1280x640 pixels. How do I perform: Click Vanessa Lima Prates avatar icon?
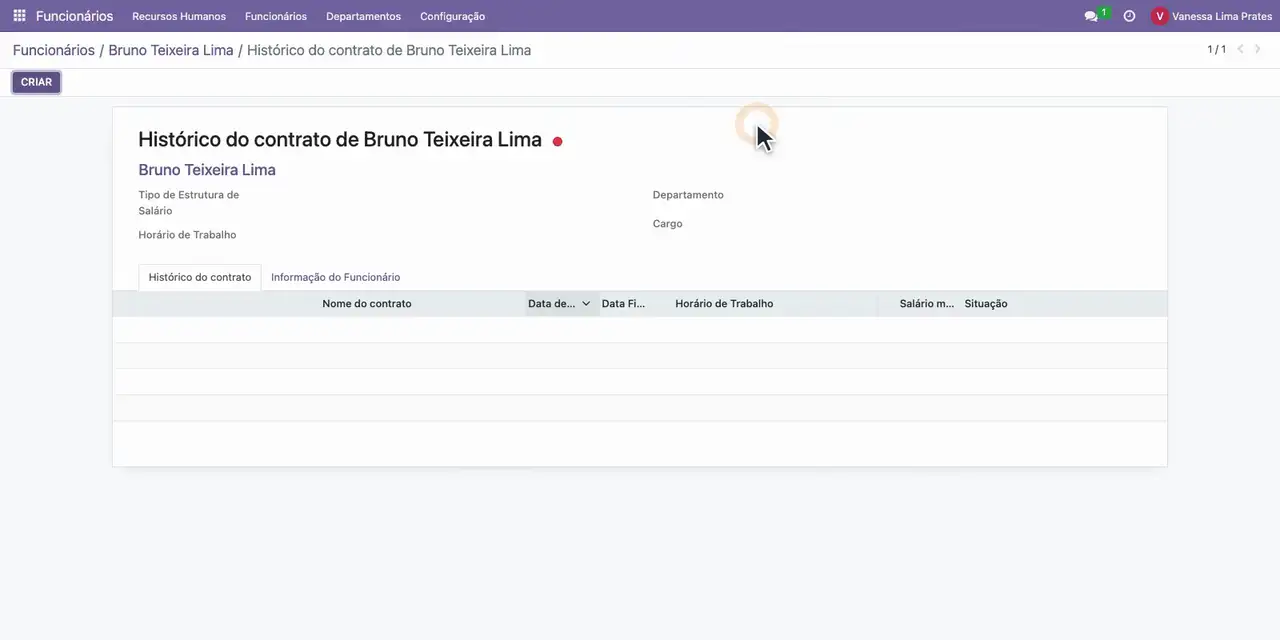1160,16
